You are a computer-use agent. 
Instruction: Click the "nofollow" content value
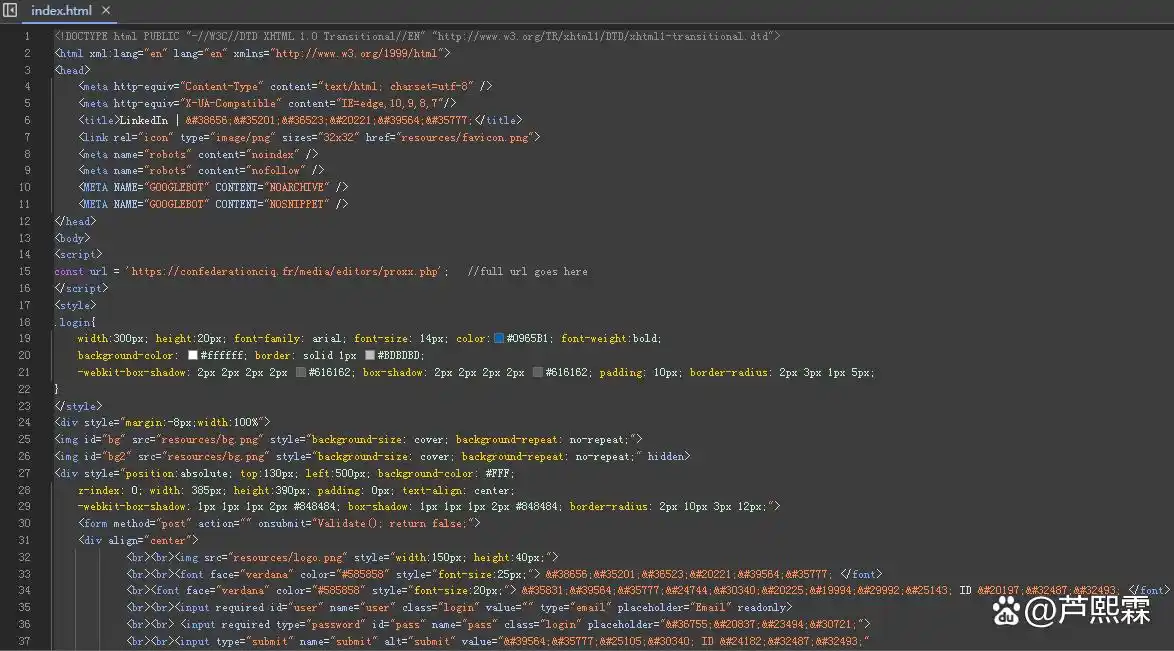(276, 170)
